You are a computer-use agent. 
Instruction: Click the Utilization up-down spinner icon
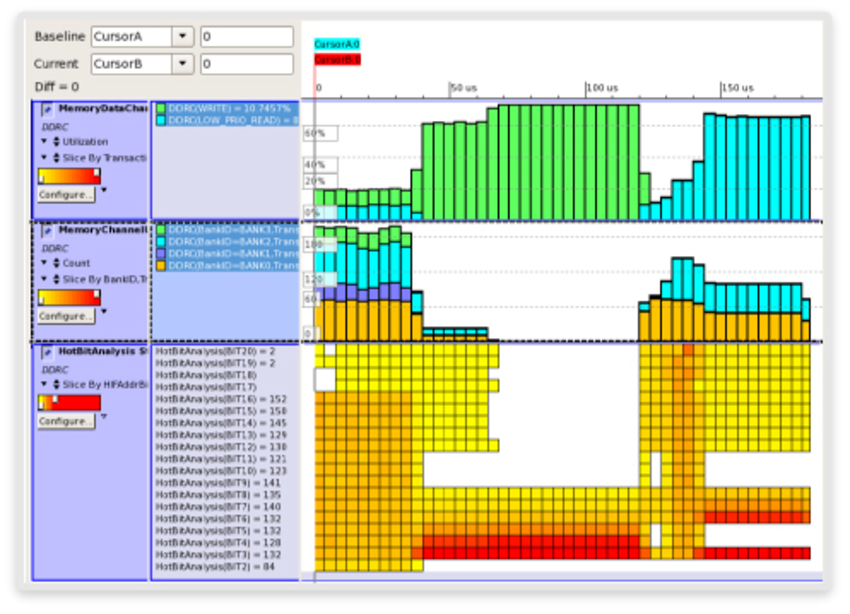(x=56, y=142)
